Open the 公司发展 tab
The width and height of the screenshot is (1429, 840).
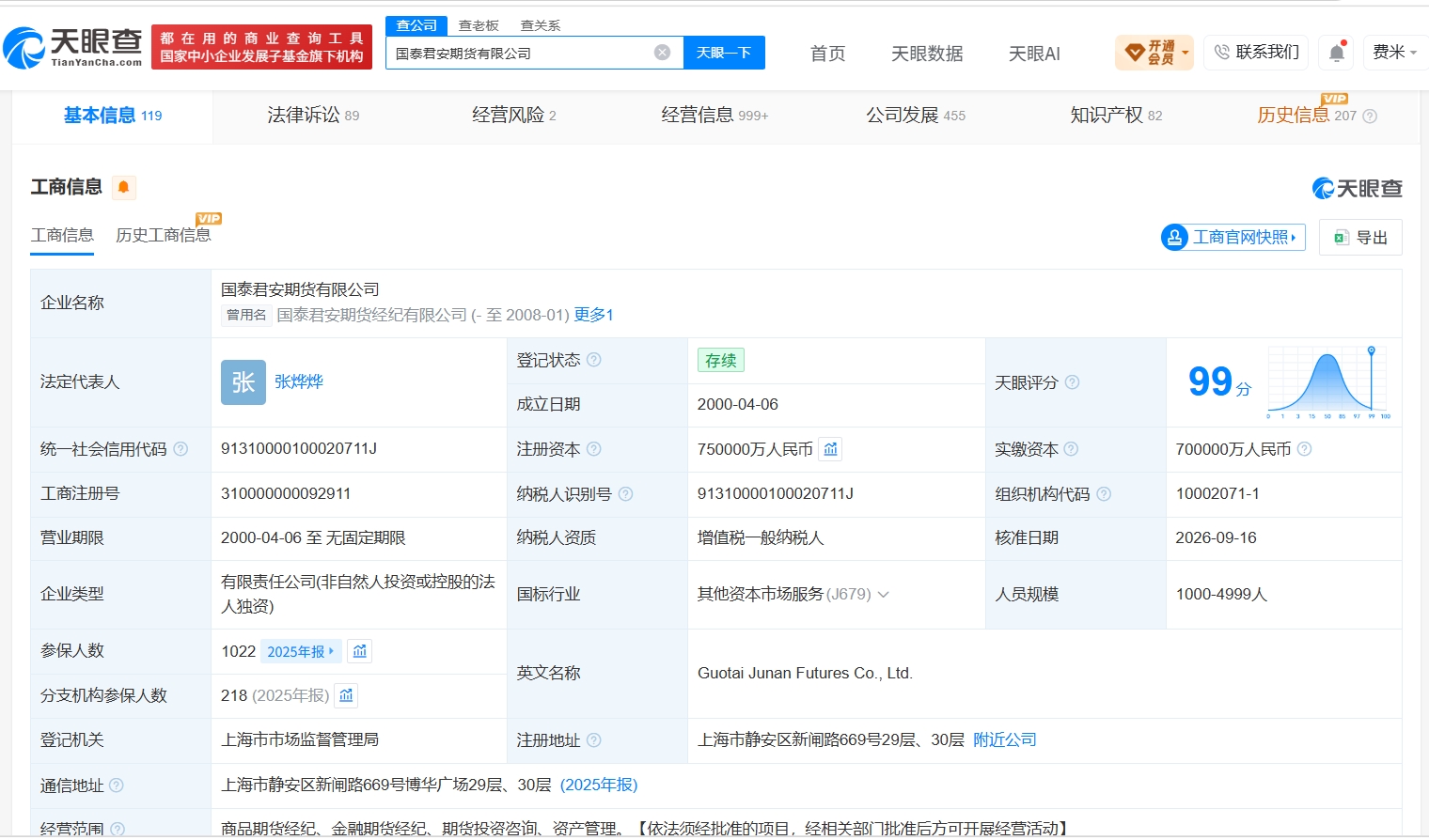tap(916, 116)
